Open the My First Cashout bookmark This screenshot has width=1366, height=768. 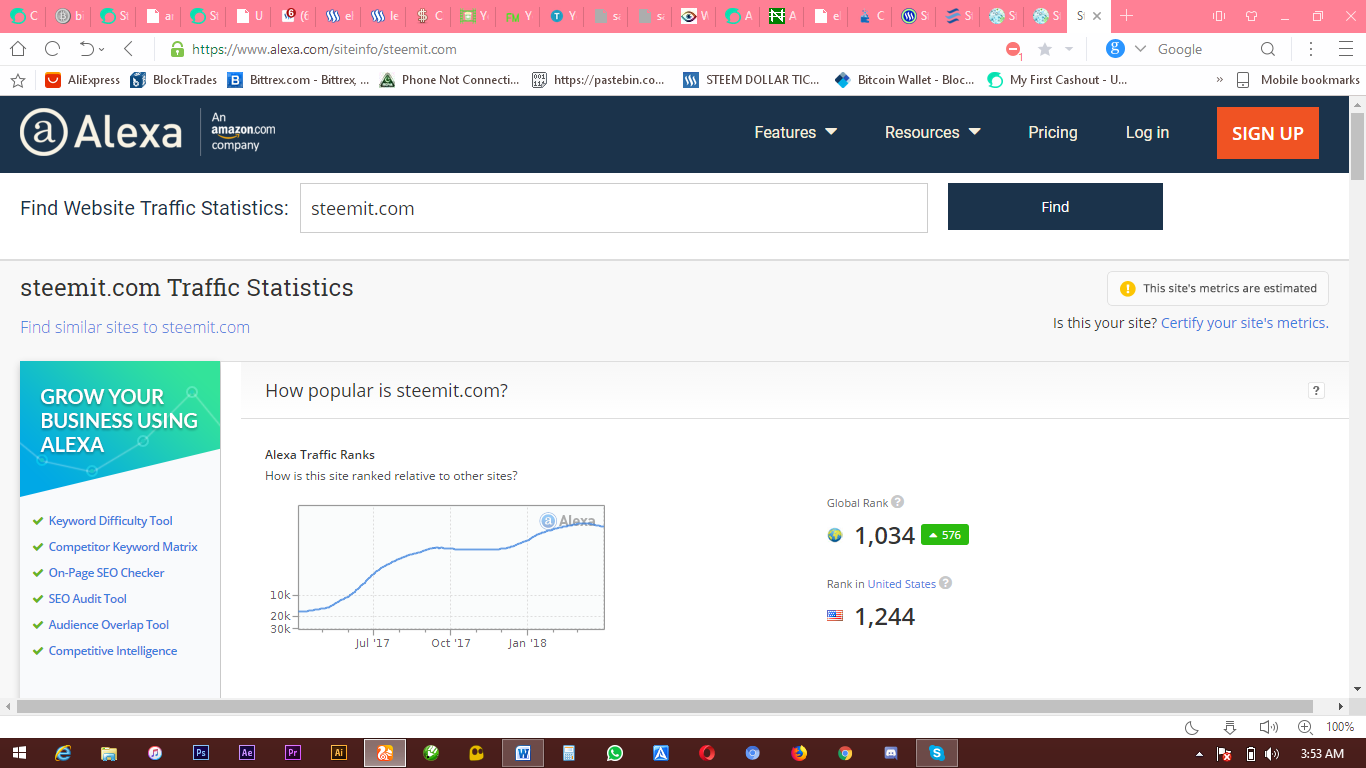click(1057, 80)
